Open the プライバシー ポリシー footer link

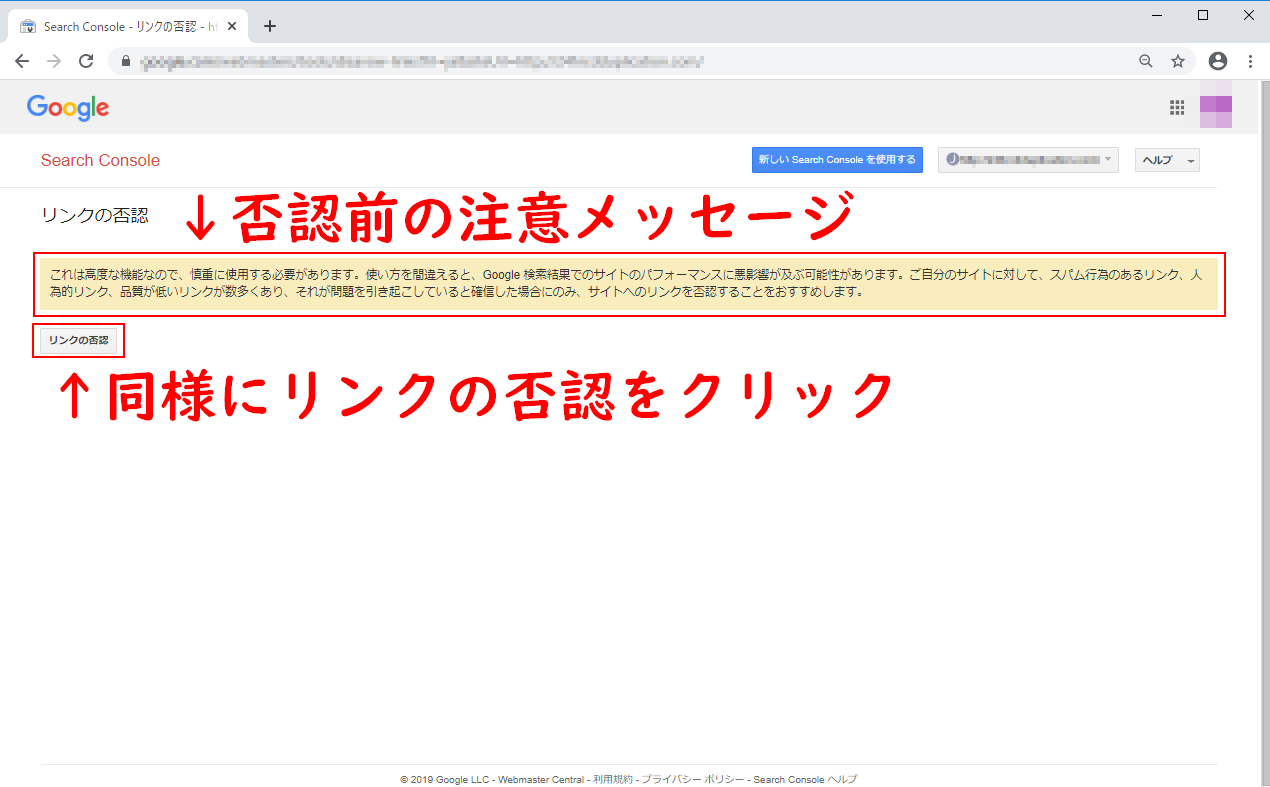point(693,780)
